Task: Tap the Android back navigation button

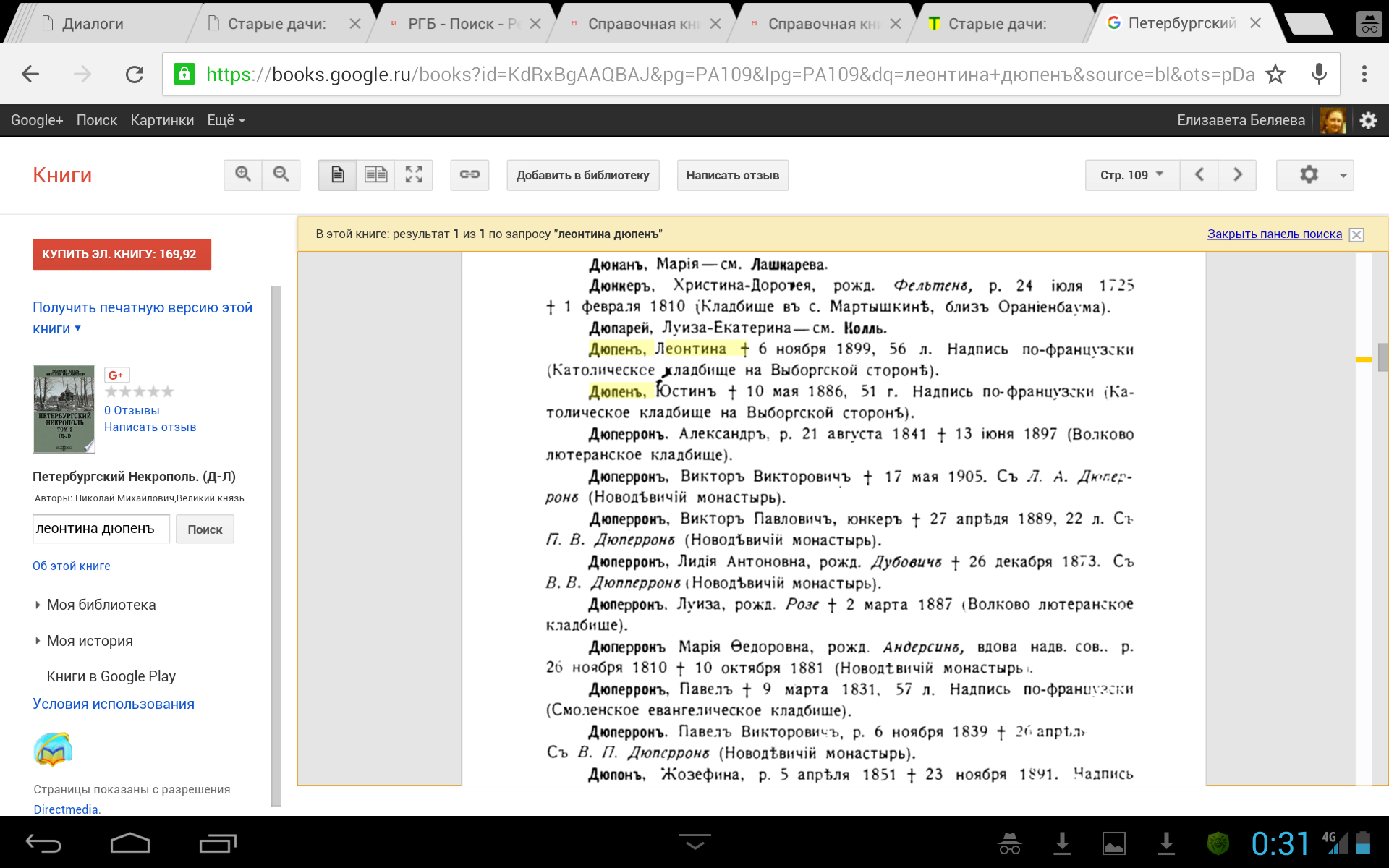Action: click(43, 843)
